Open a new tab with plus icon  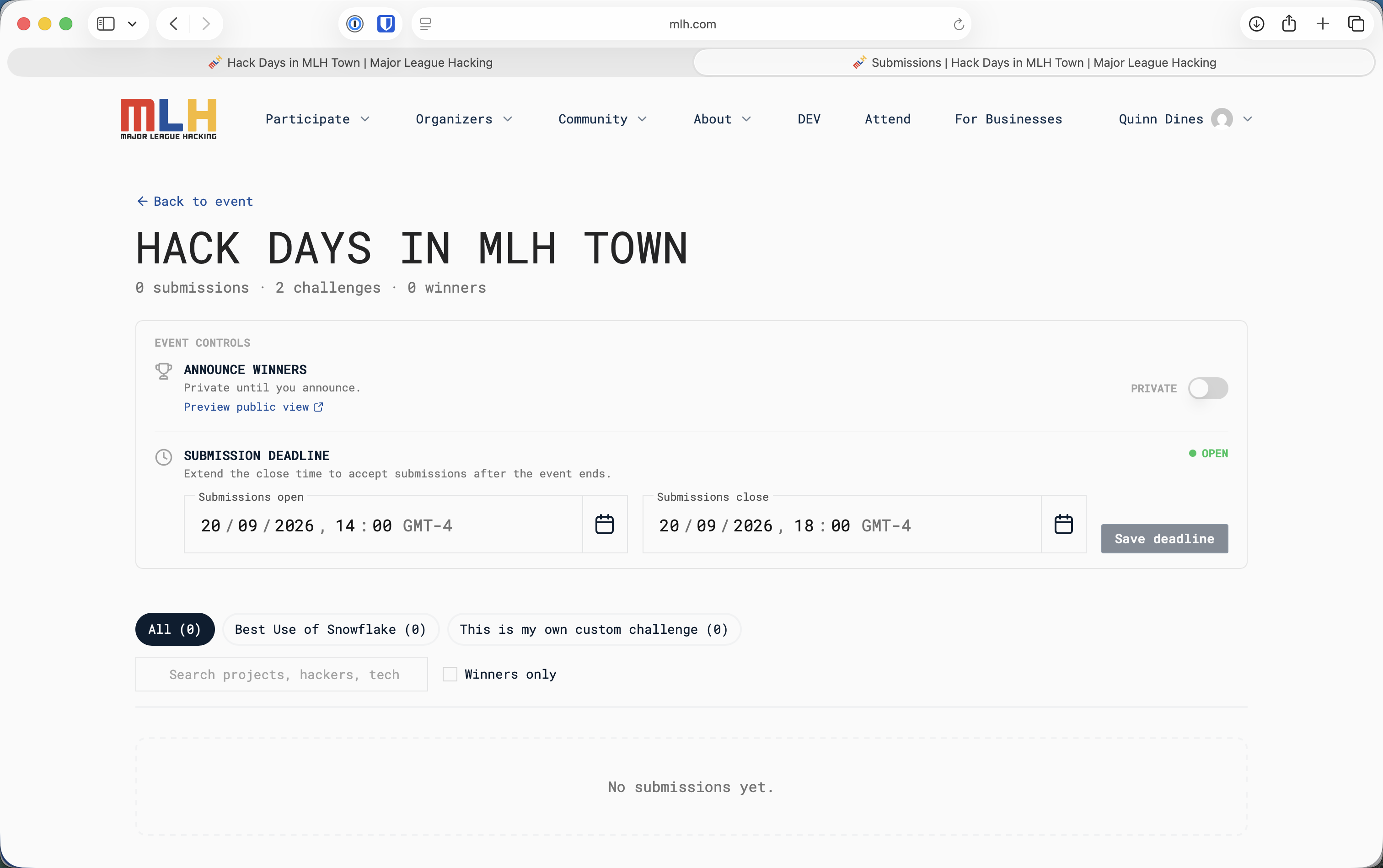click(1323, 24)
